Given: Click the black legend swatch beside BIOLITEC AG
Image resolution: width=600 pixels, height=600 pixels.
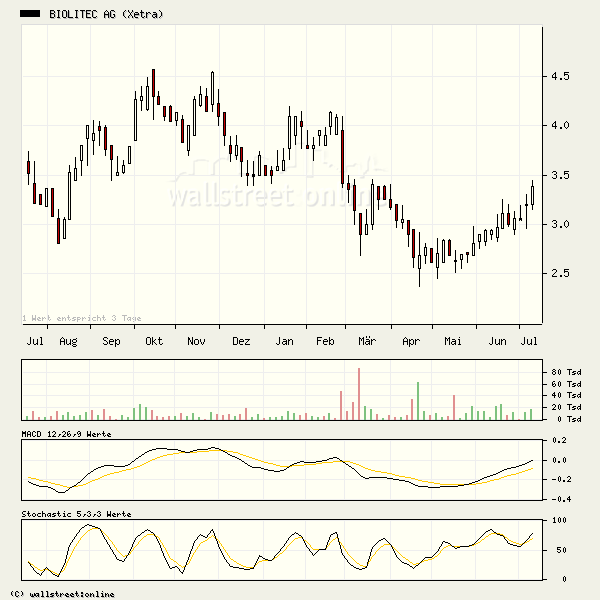Looking at the screenshot, I should click(x=30, y=14).
